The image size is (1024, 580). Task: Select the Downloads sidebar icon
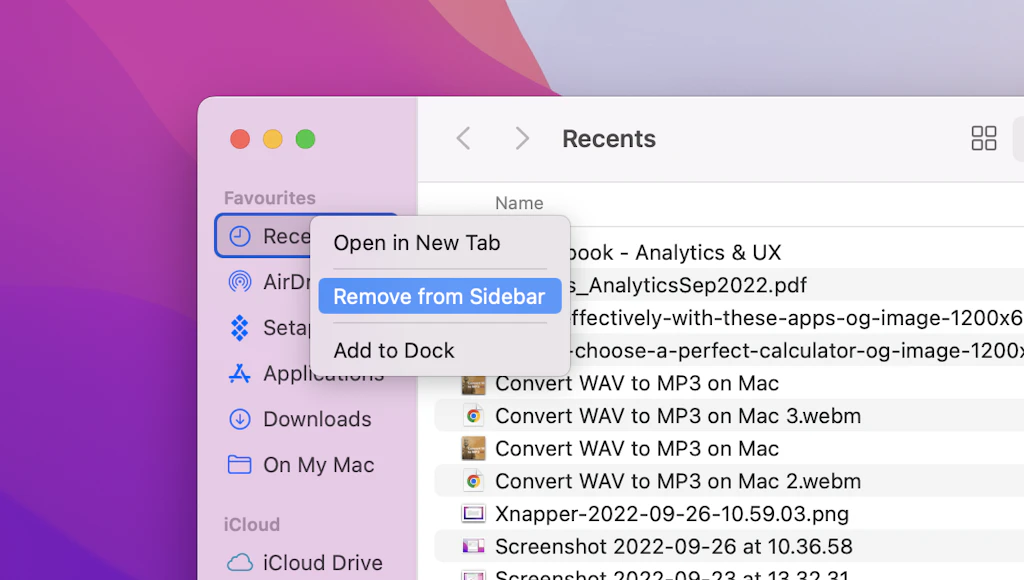(x=240, y=419)
